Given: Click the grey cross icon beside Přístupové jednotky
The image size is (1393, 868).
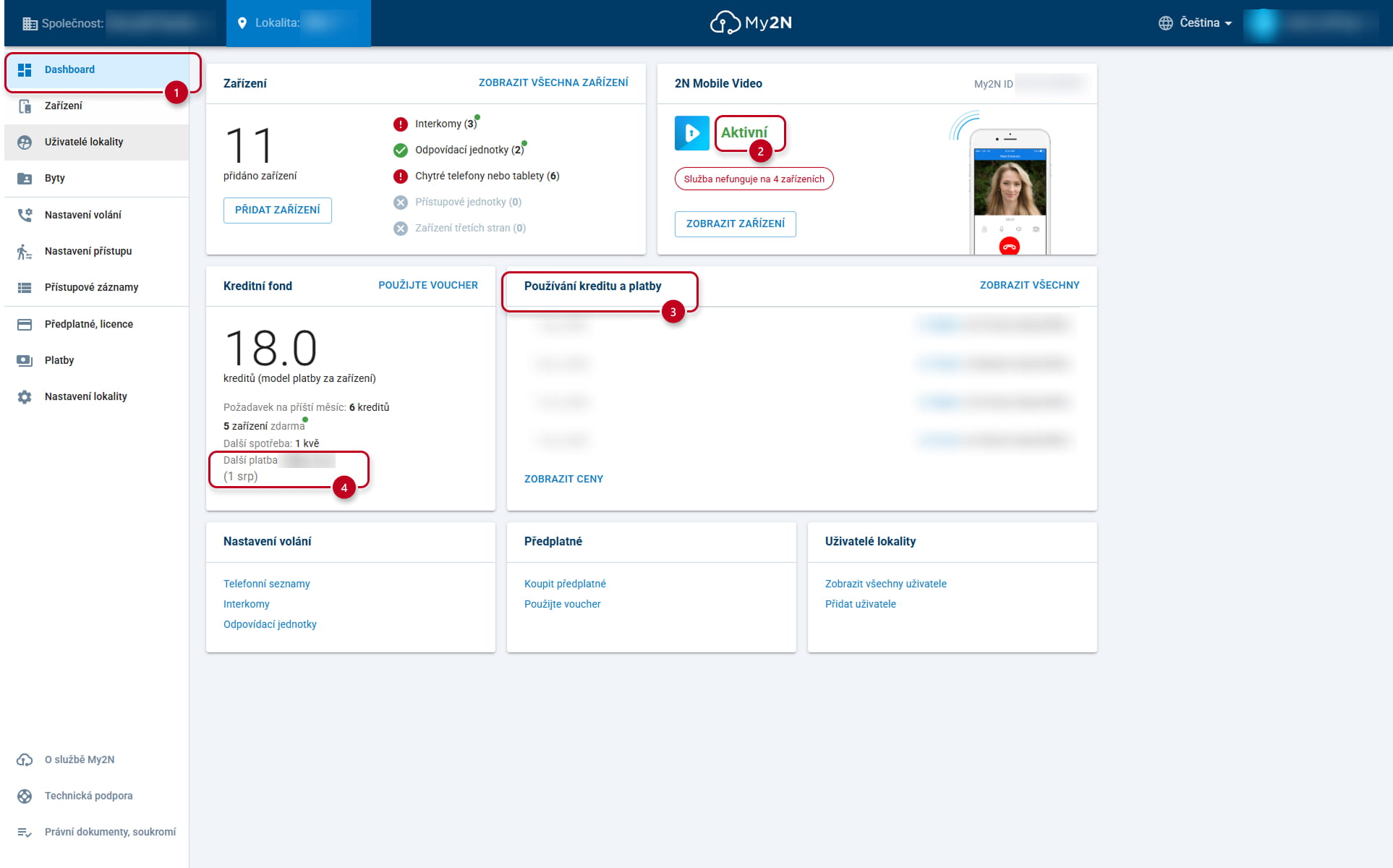Looking at the screenshot, I should 401,202.
